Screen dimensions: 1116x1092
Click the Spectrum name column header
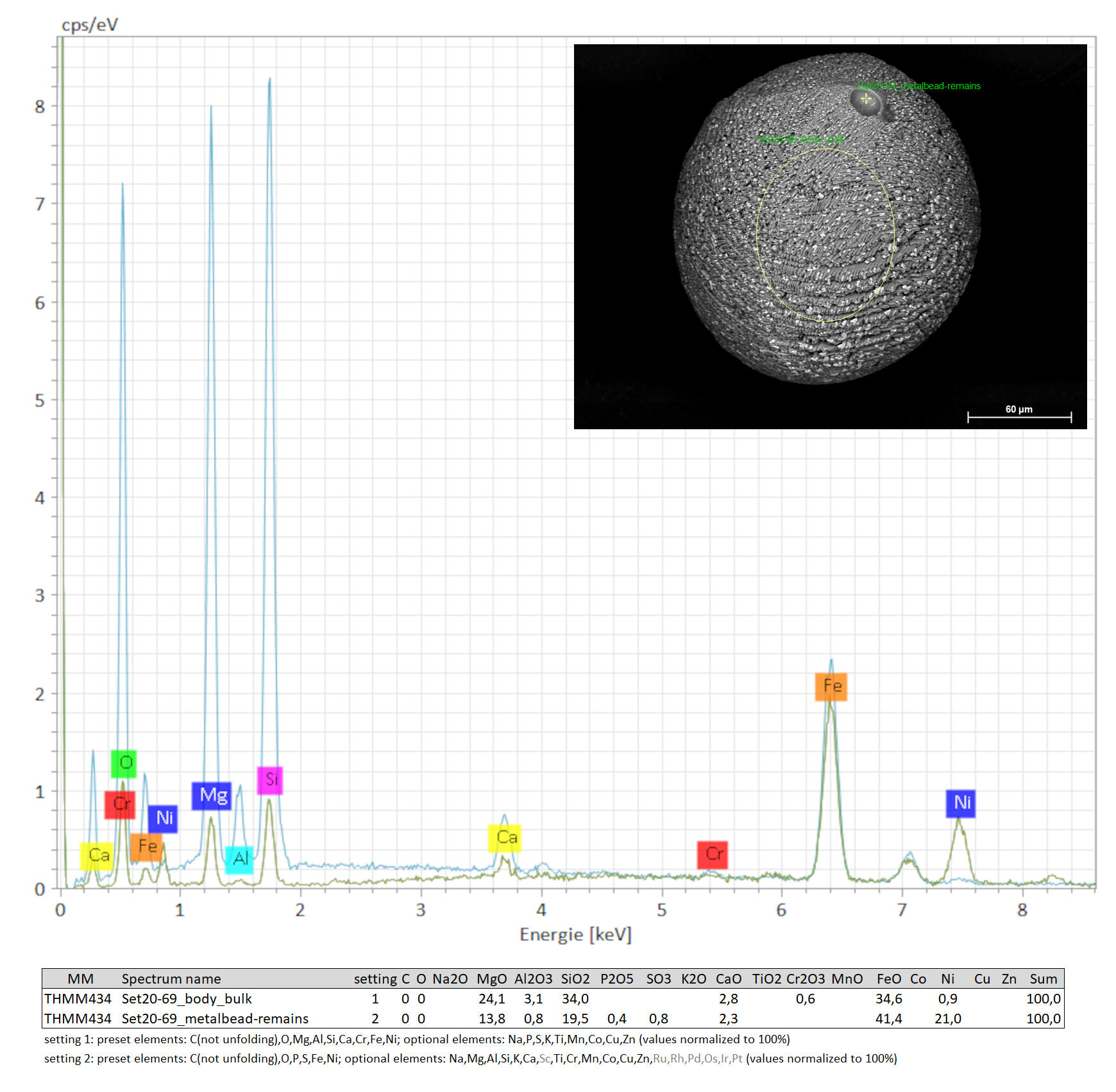tap(171, 978)
